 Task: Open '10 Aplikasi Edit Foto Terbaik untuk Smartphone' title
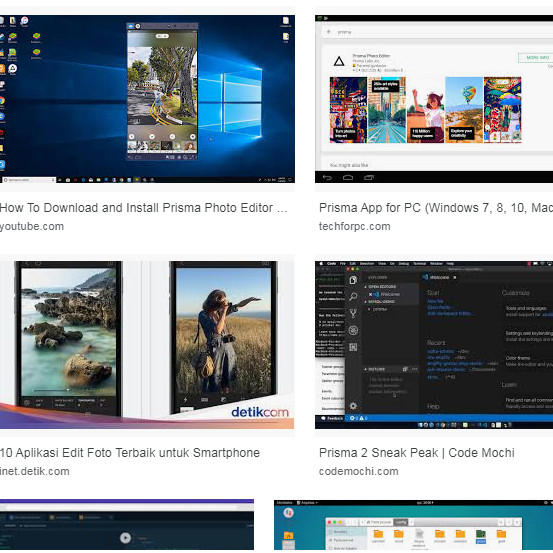(130, 452)
